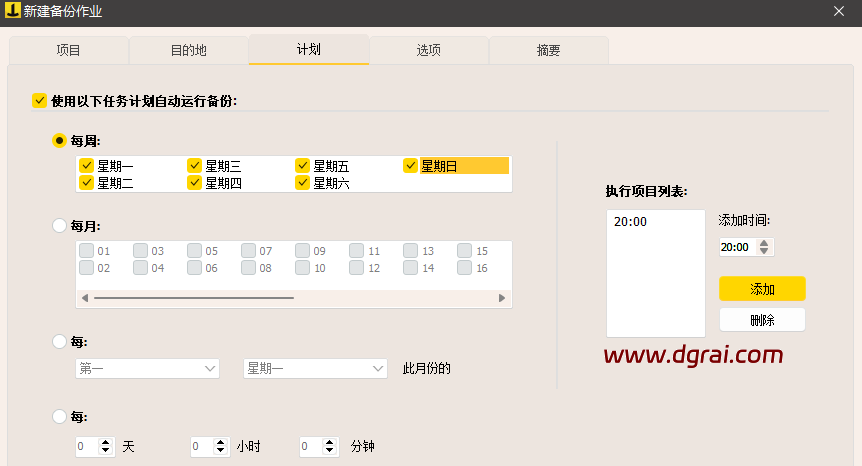
Task: Click the 添加 button
Action: click(761, 289)
